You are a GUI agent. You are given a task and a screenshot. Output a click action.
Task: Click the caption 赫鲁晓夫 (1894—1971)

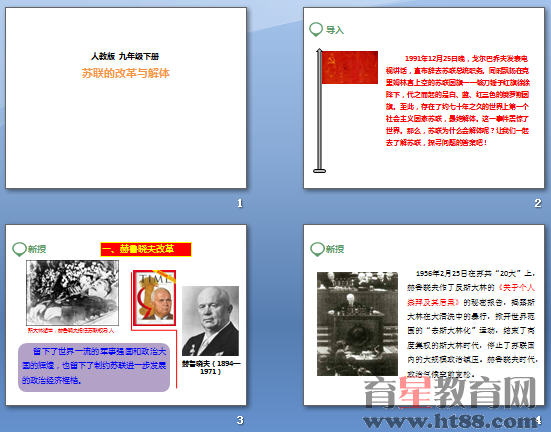(x=211, y=367)
